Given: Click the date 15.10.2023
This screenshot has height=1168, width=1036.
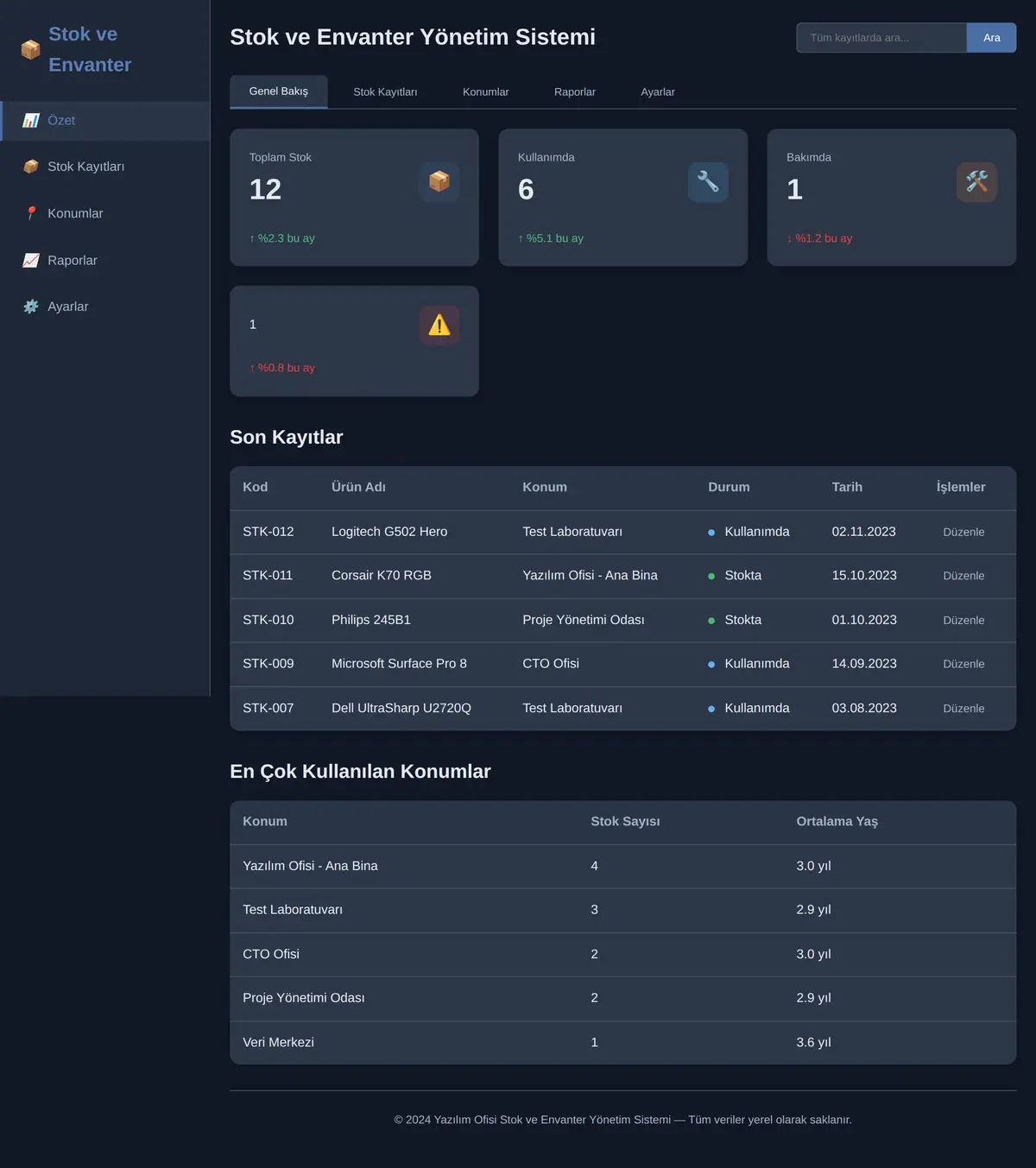Looking at the screenshot, I should click(x=864, y=576).
